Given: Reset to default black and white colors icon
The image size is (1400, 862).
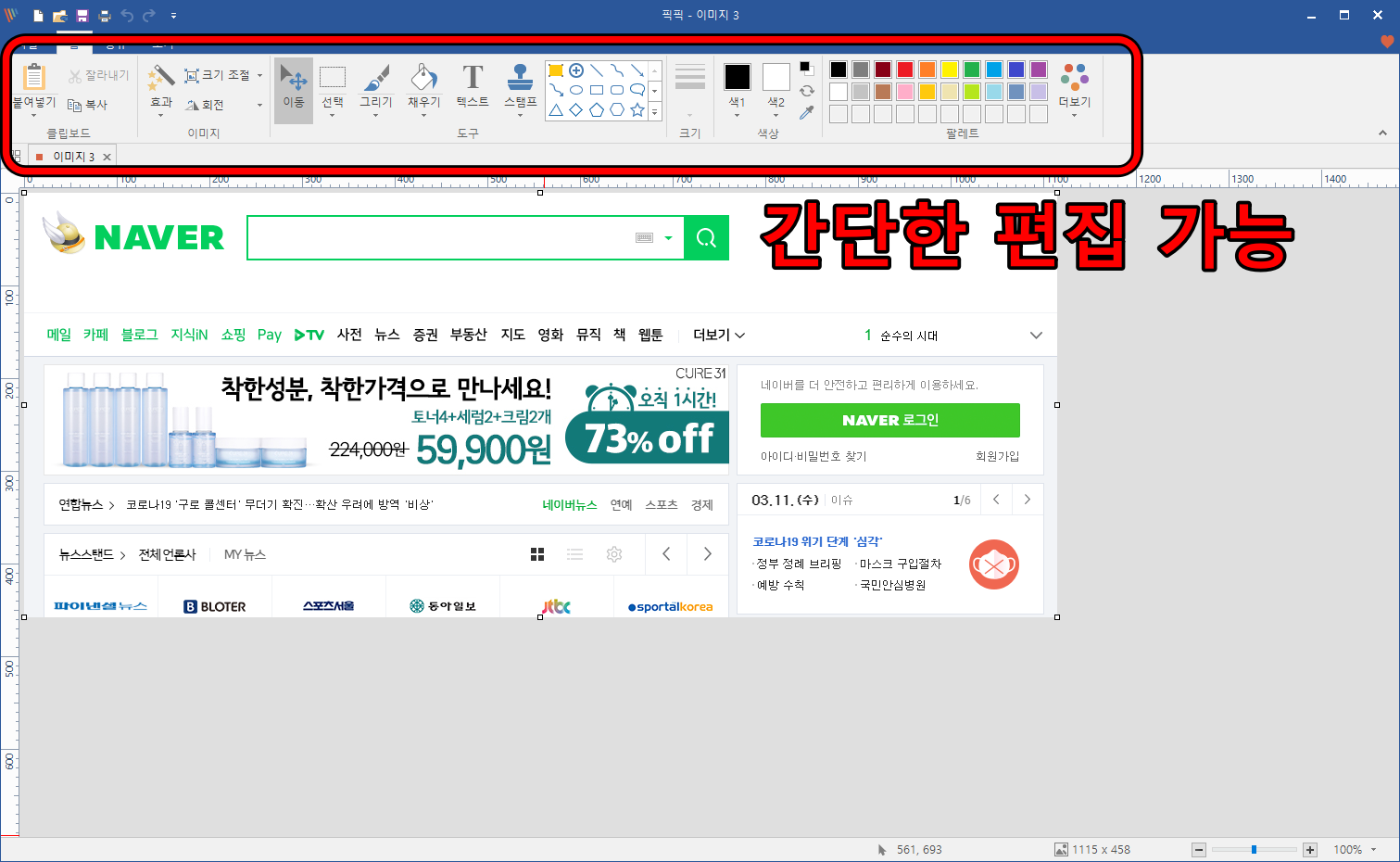Looking at the screenshot, I should [806, 68].
